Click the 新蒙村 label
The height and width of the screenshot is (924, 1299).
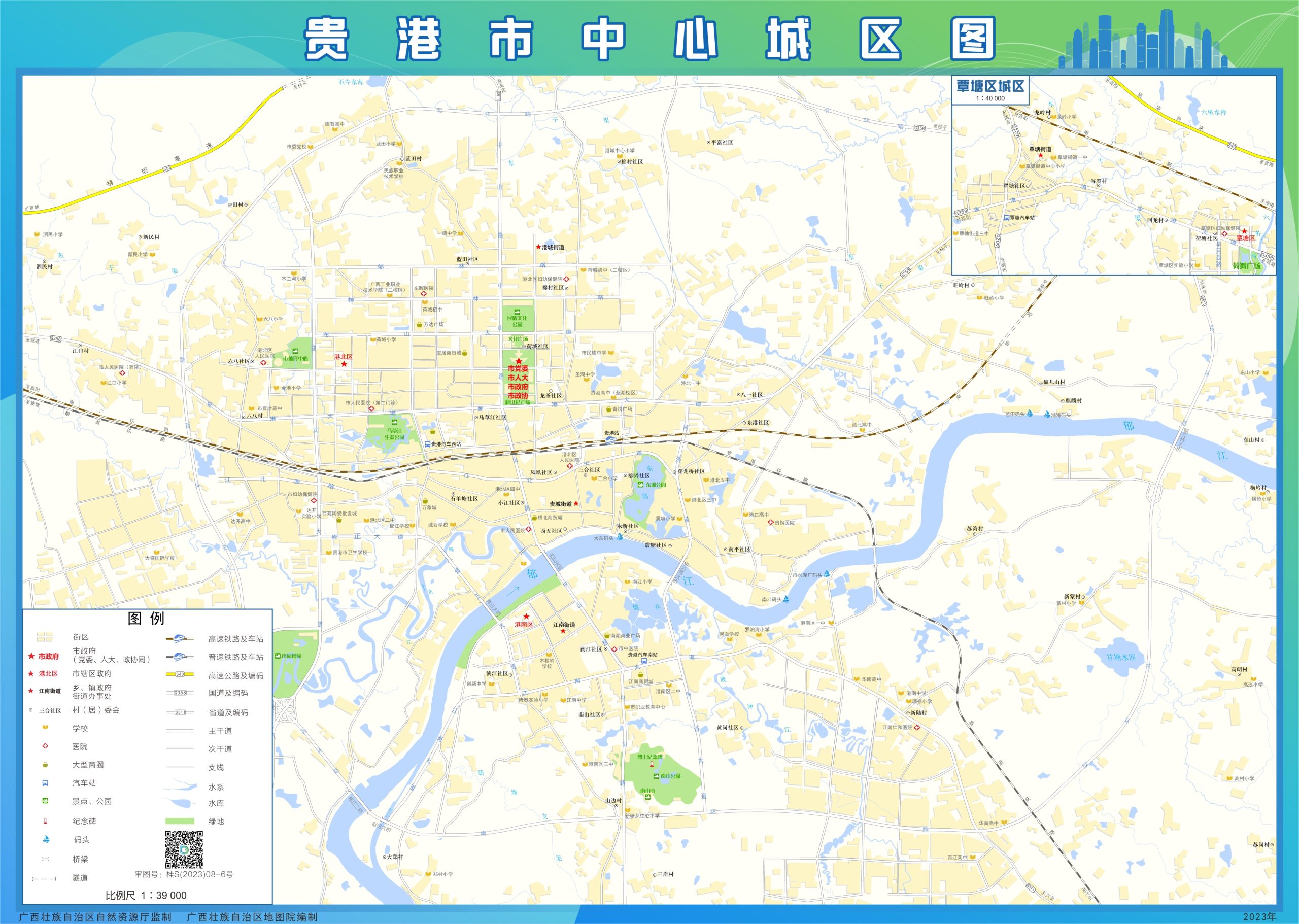(1072, 597)
